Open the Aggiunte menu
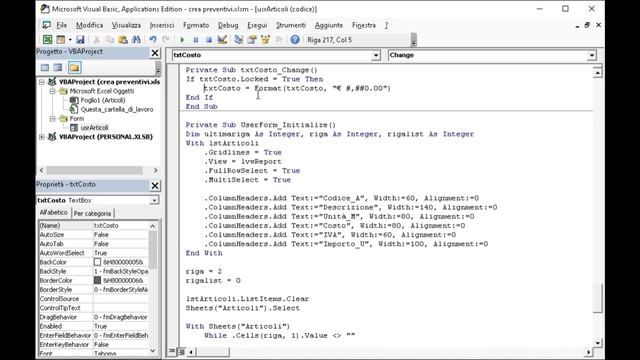This screenshot has height=360, width=640. (x=329, y=25)
